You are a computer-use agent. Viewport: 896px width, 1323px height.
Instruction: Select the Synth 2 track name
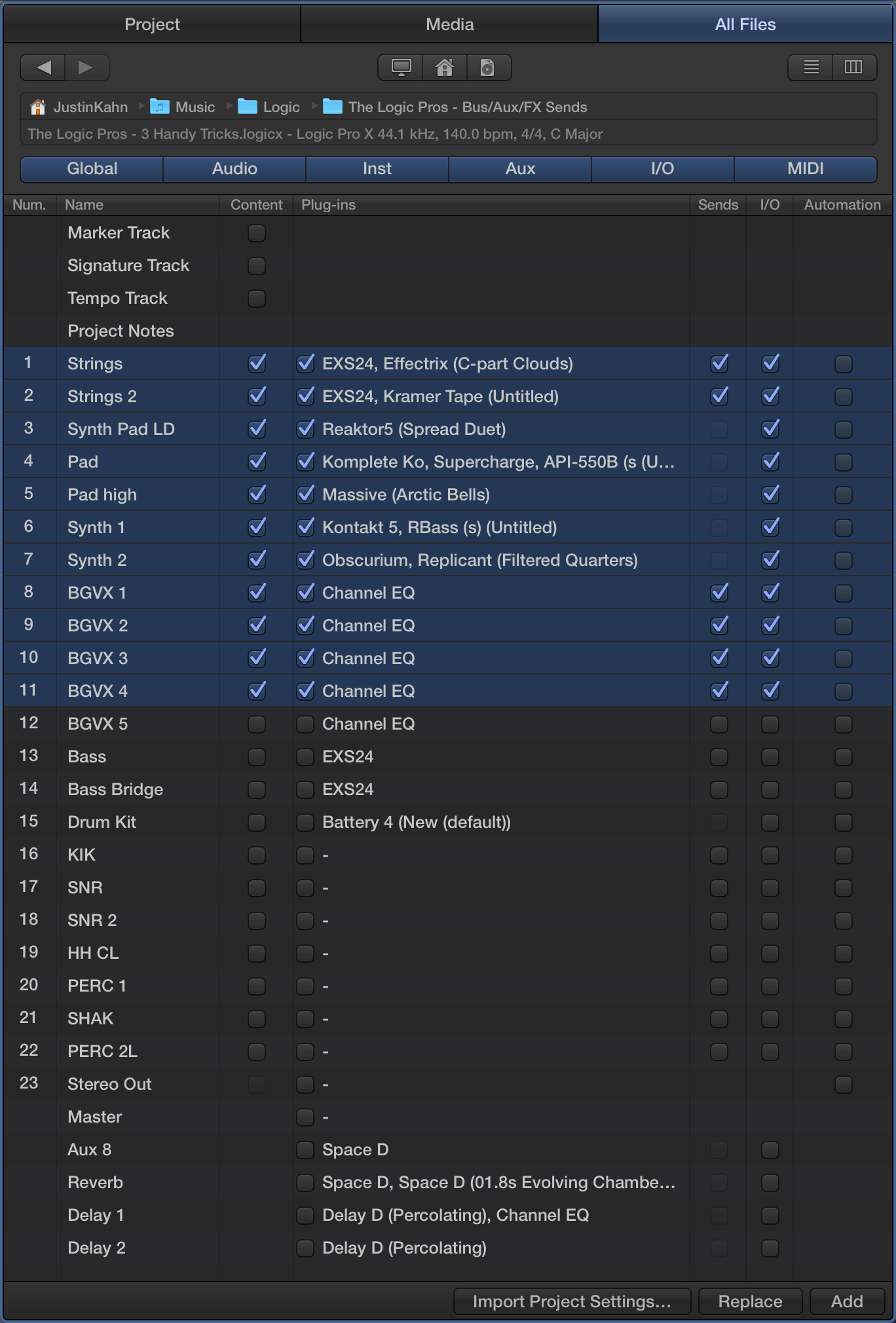[x=97, y=561]
